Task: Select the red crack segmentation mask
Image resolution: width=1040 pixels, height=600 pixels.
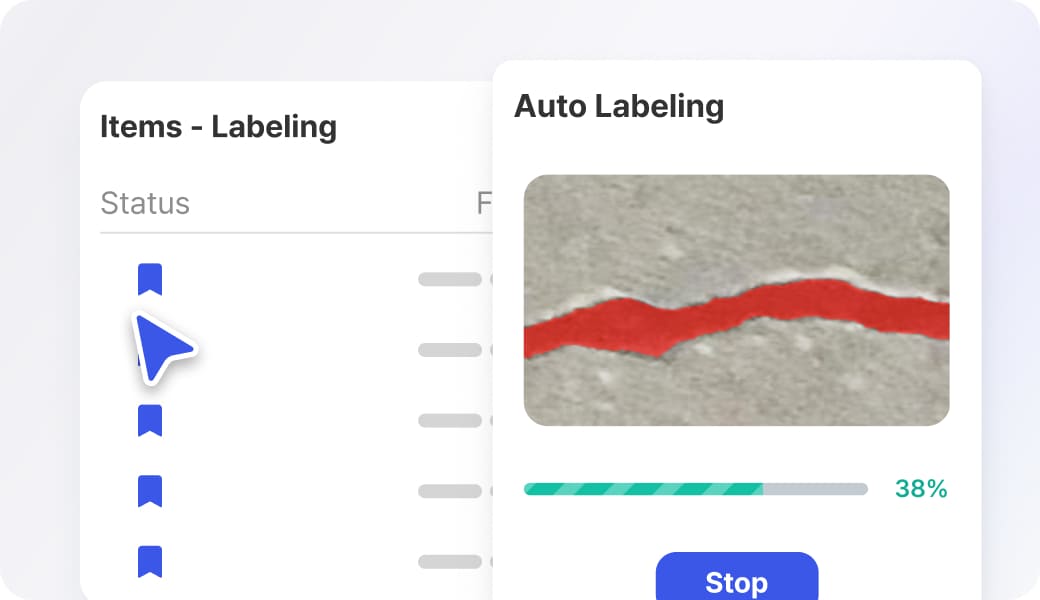Action: point(737,317)
